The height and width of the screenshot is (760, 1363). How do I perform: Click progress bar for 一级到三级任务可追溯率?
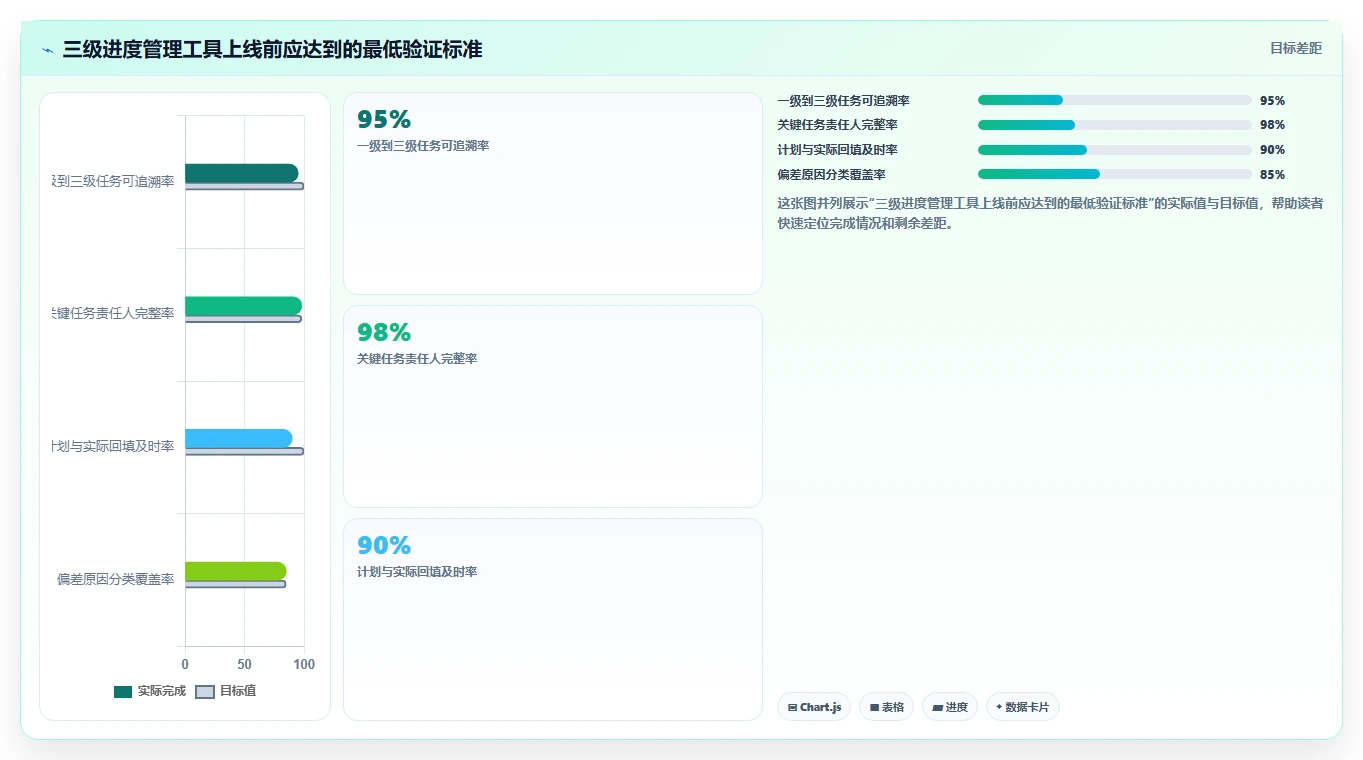(1115, 100)
